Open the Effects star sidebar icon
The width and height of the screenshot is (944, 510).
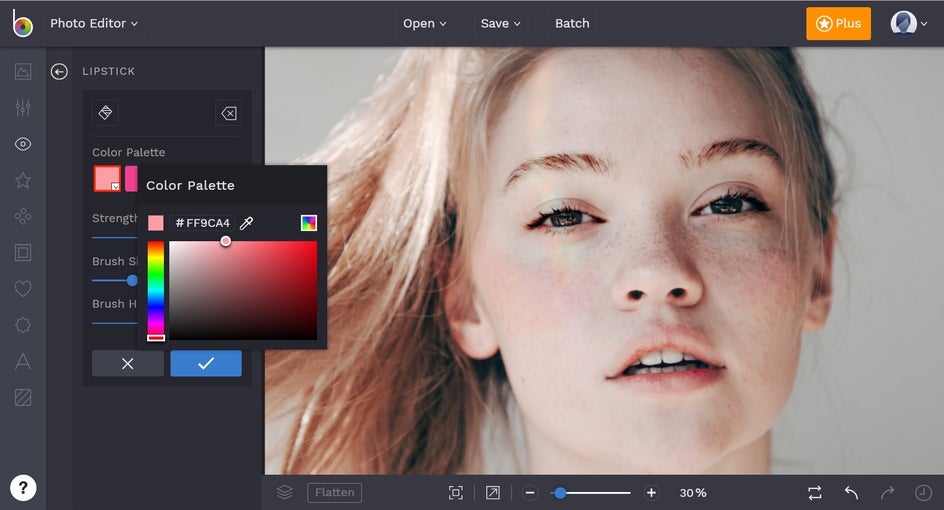(x=23, y=180)
